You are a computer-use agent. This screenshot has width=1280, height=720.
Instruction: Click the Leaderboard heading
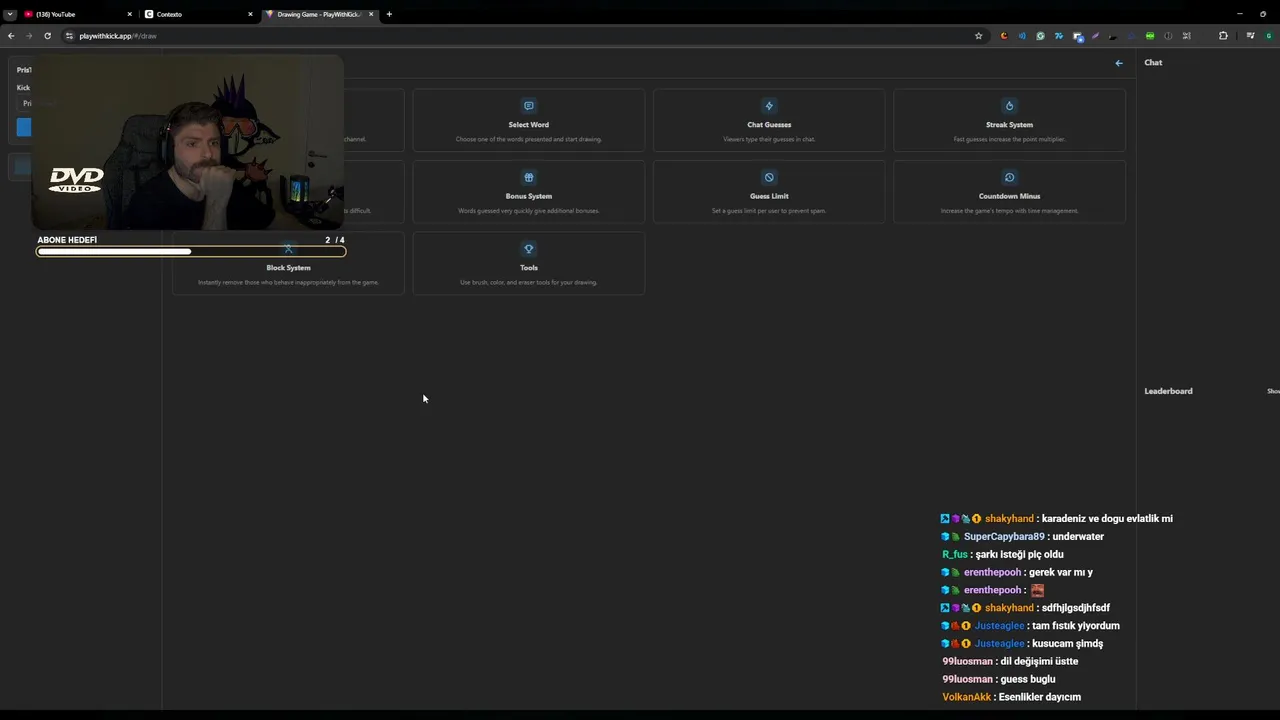point(1168,391)
